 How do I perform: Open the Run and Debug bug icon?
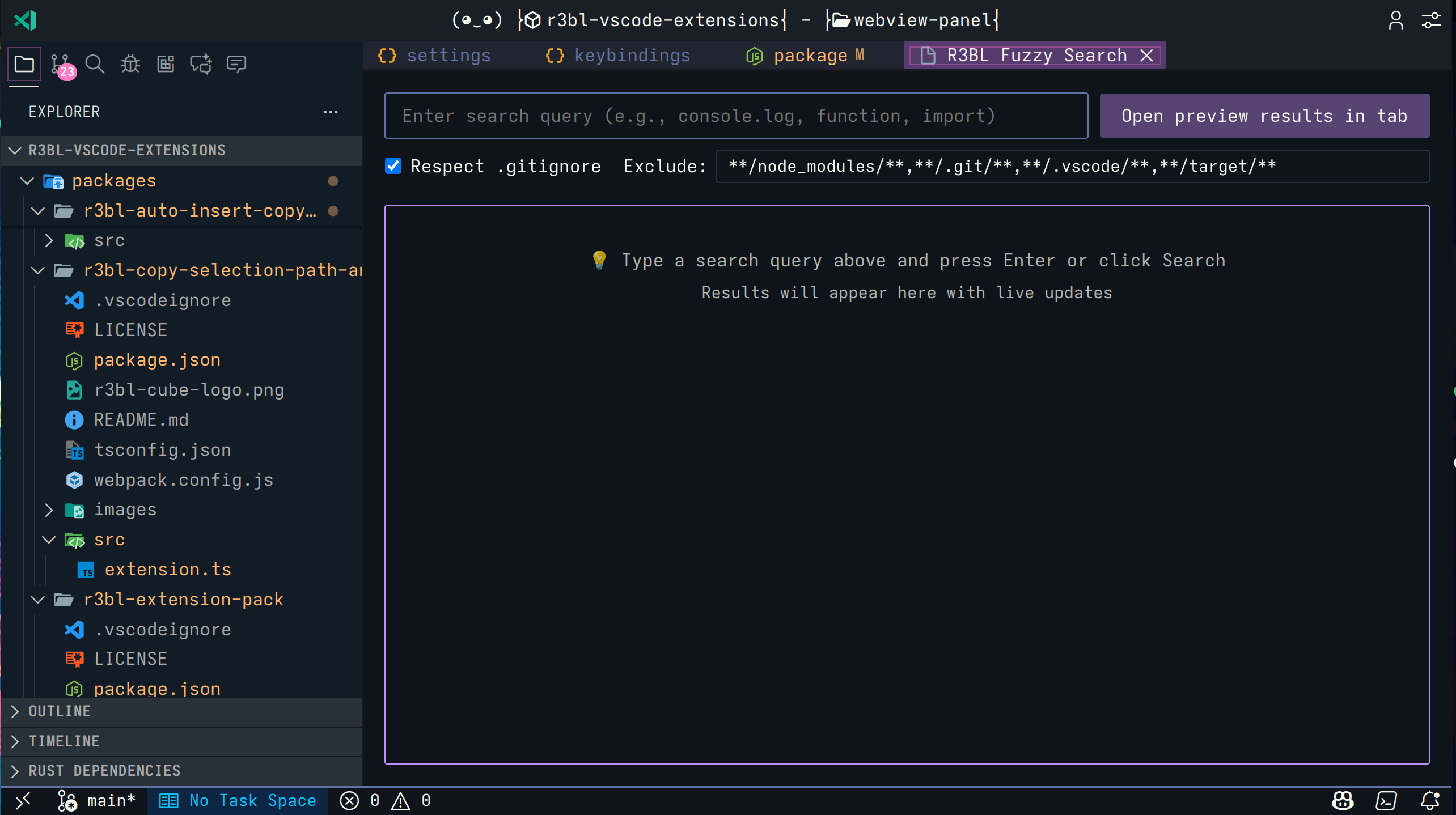click(130, 64)
